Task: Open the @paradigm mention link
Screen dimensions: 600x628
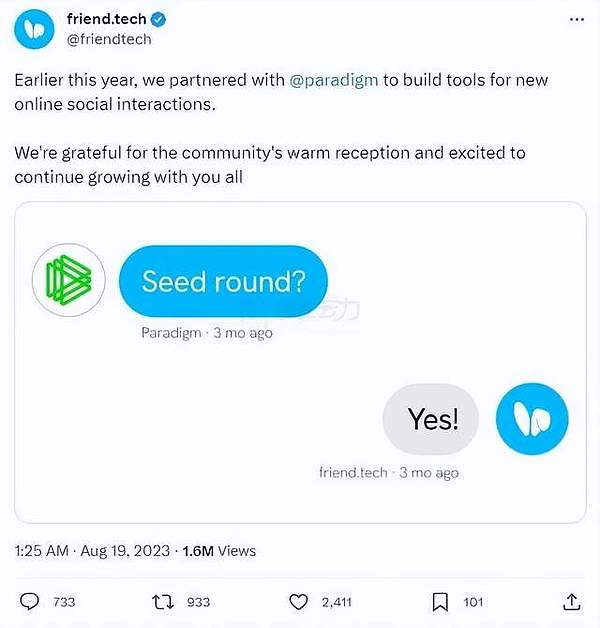Action: [x=333, y=80]
